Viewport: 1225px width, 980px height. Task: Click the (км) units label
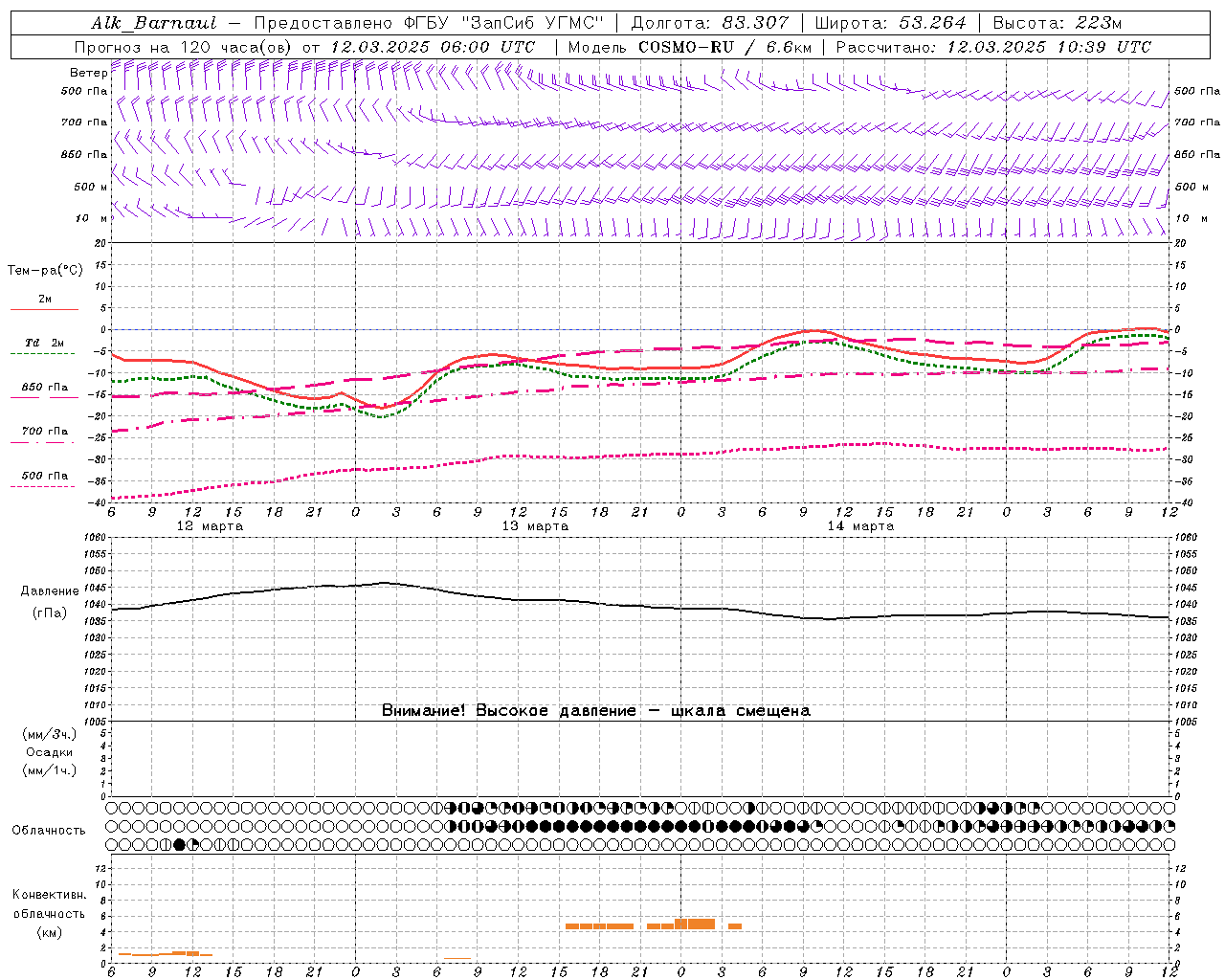[49, 932]
